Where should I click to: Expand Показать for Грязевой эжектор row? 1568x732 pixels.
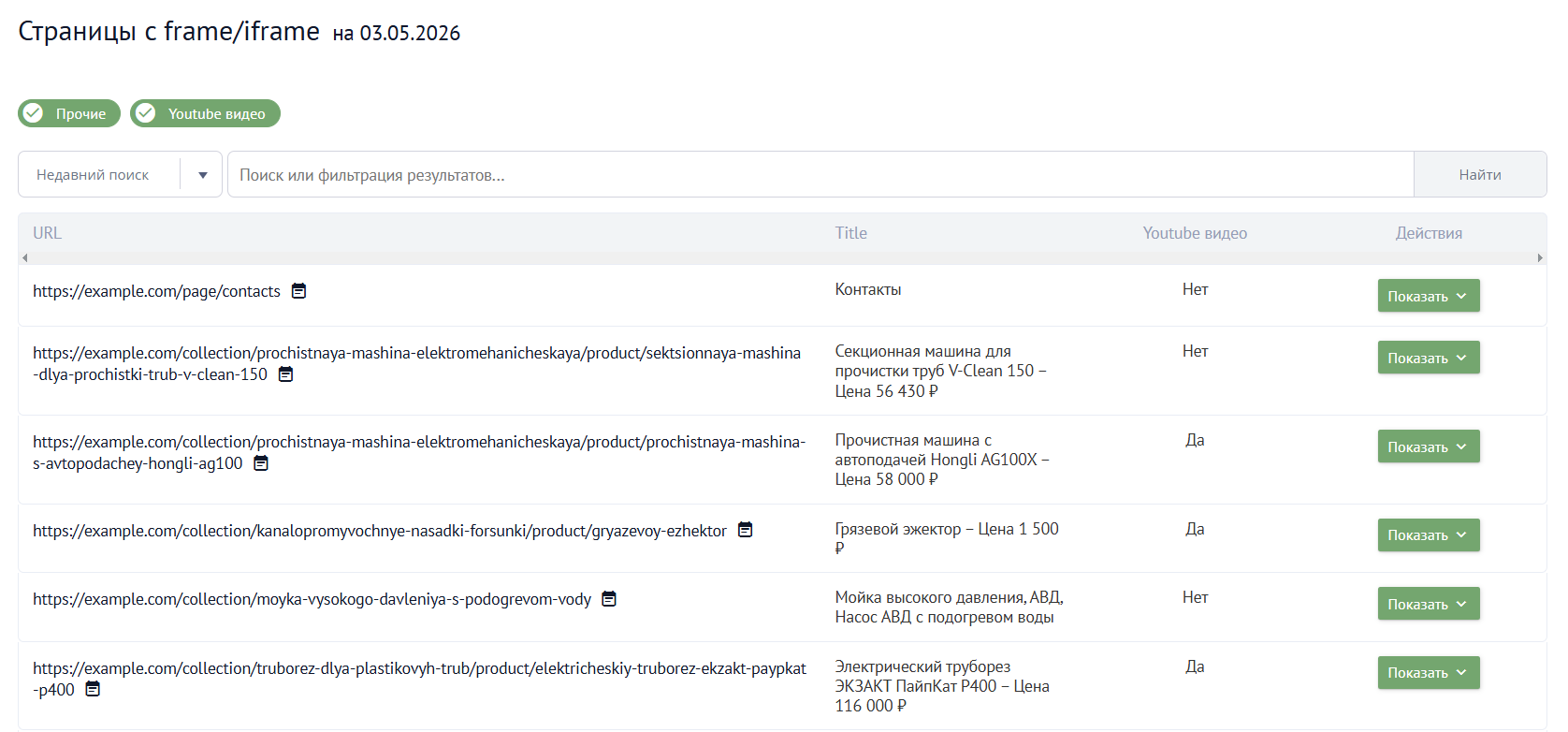tap(1428, 534)
